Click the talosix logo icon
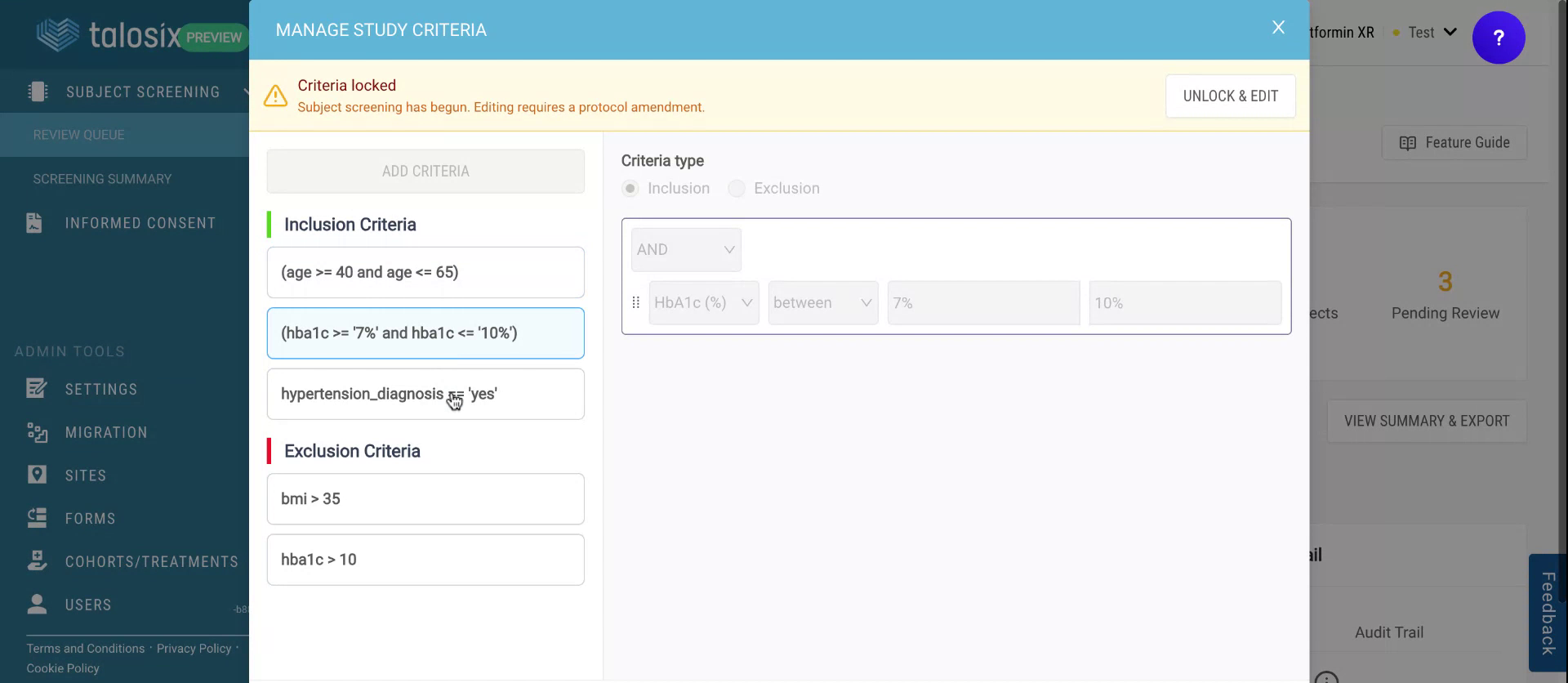 pos(58,34)
